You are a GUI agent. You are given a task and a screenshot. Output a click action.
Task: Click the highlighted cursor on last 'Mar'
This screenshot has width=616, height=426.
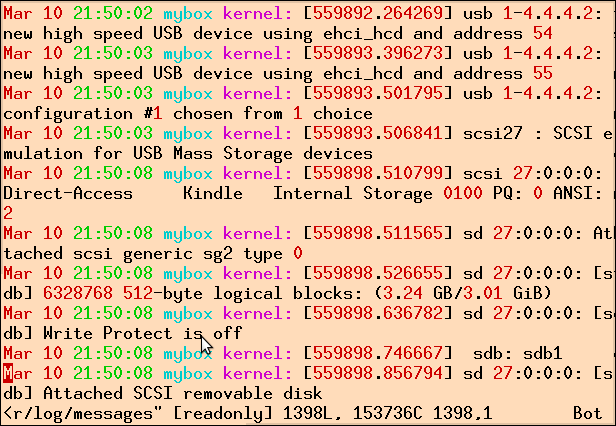click(8, 373)
